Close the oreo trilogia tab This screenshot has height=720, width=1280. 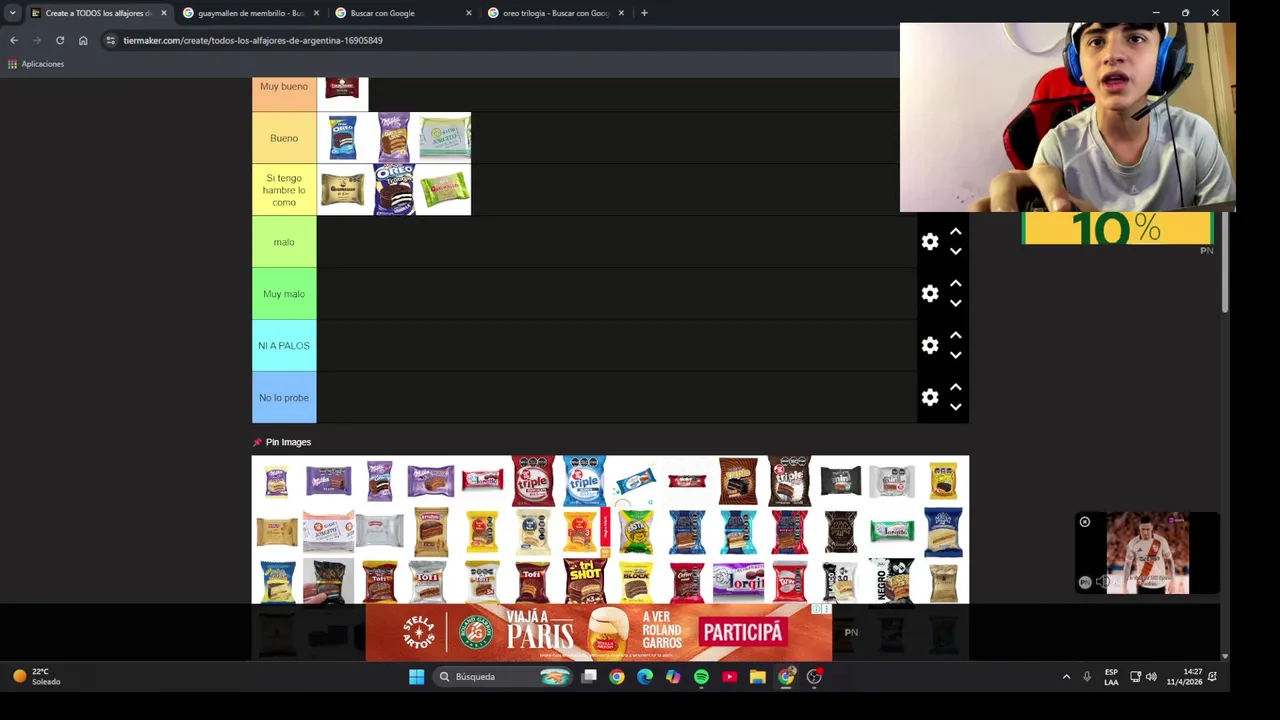pyautogui.click(x=621, y=13)
